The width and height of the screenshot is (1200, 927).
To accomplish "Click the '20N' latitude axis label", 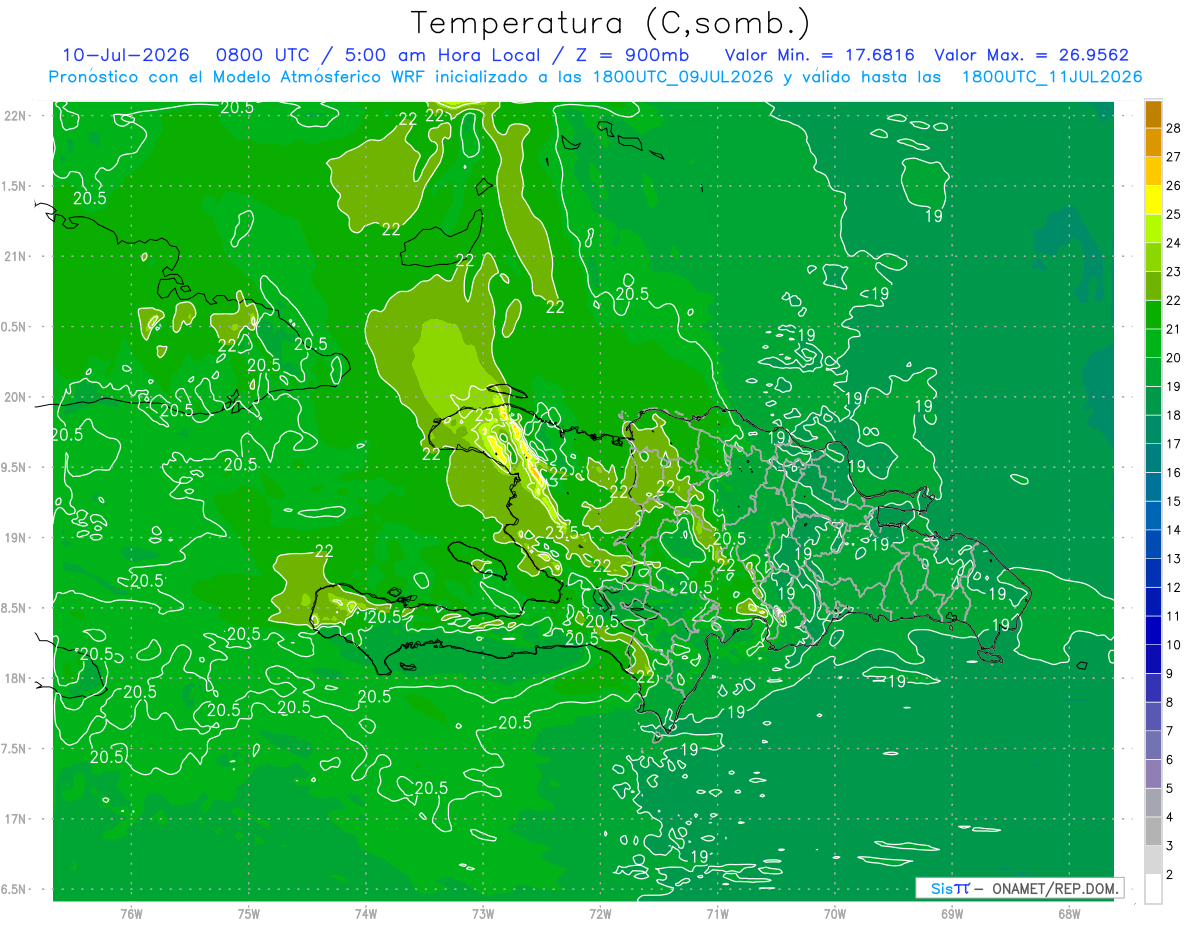I will [x=16, y=397].
